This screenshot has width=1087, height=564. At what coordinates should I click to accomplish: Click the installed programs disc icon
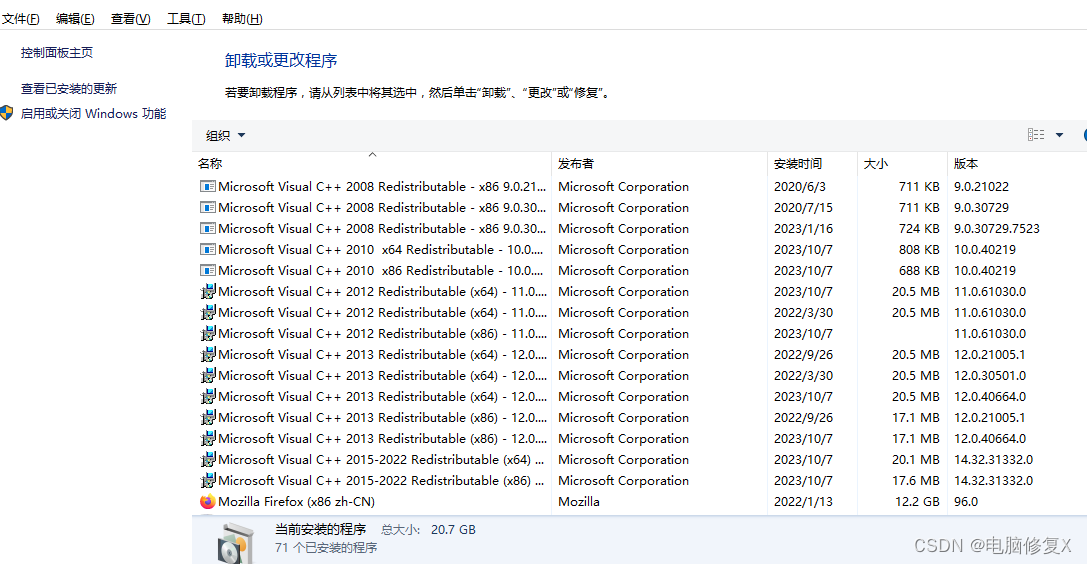[236, 543]
